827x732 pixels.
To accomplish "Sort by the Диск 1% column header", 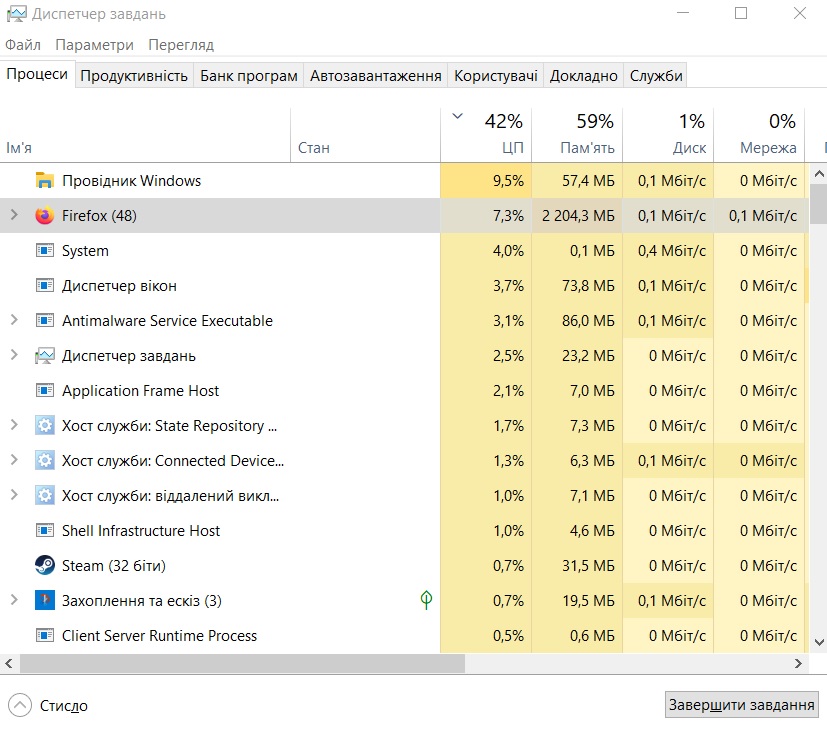I will (x=668, y=135).
